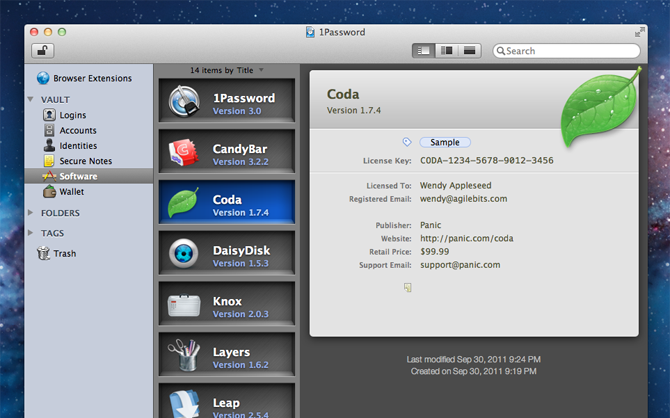Image resolution: width=670 pixels, height=418 pixels.
Task: Click the DaisyDisk eye icon
Action: [184, 253]
